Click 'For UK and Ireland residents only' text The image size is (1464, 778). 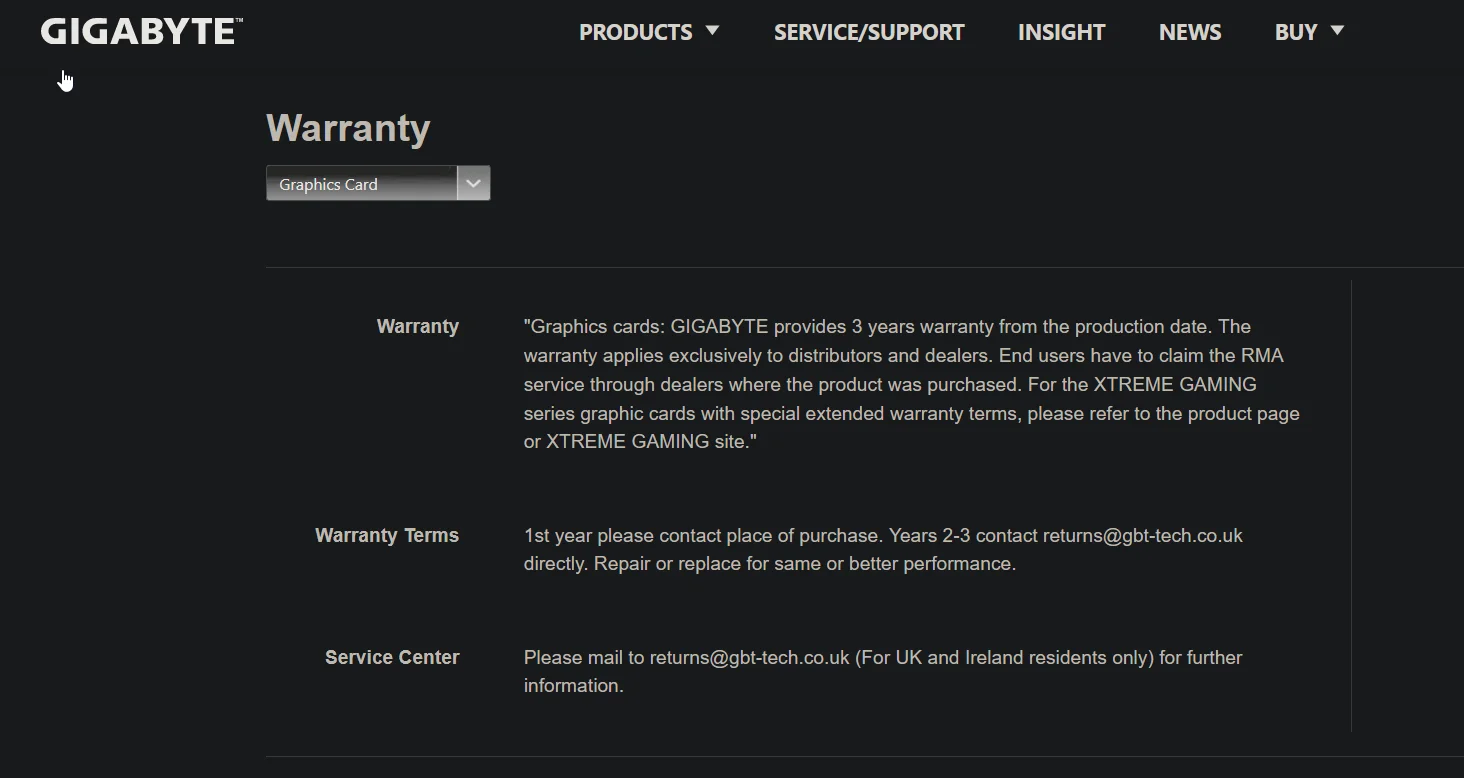[1005, 657]
